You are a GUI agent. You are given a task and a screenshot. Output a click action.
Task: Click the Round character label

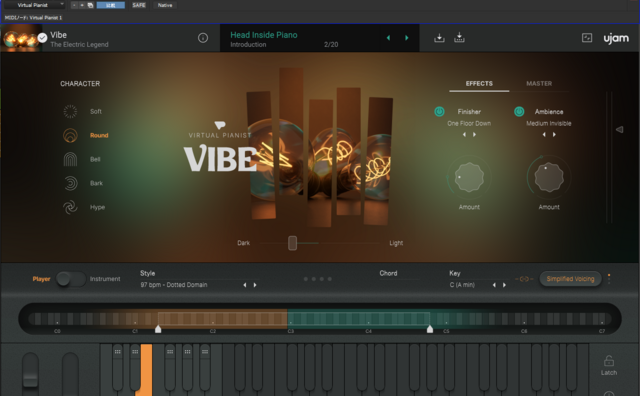(99, 135)
